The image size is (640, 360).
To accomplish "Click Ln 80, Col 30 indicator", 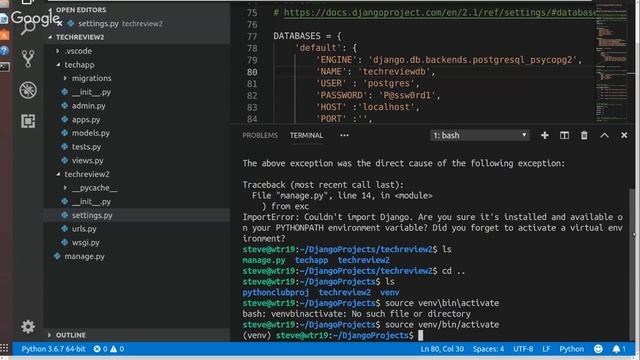I will [x=442, y=349].
